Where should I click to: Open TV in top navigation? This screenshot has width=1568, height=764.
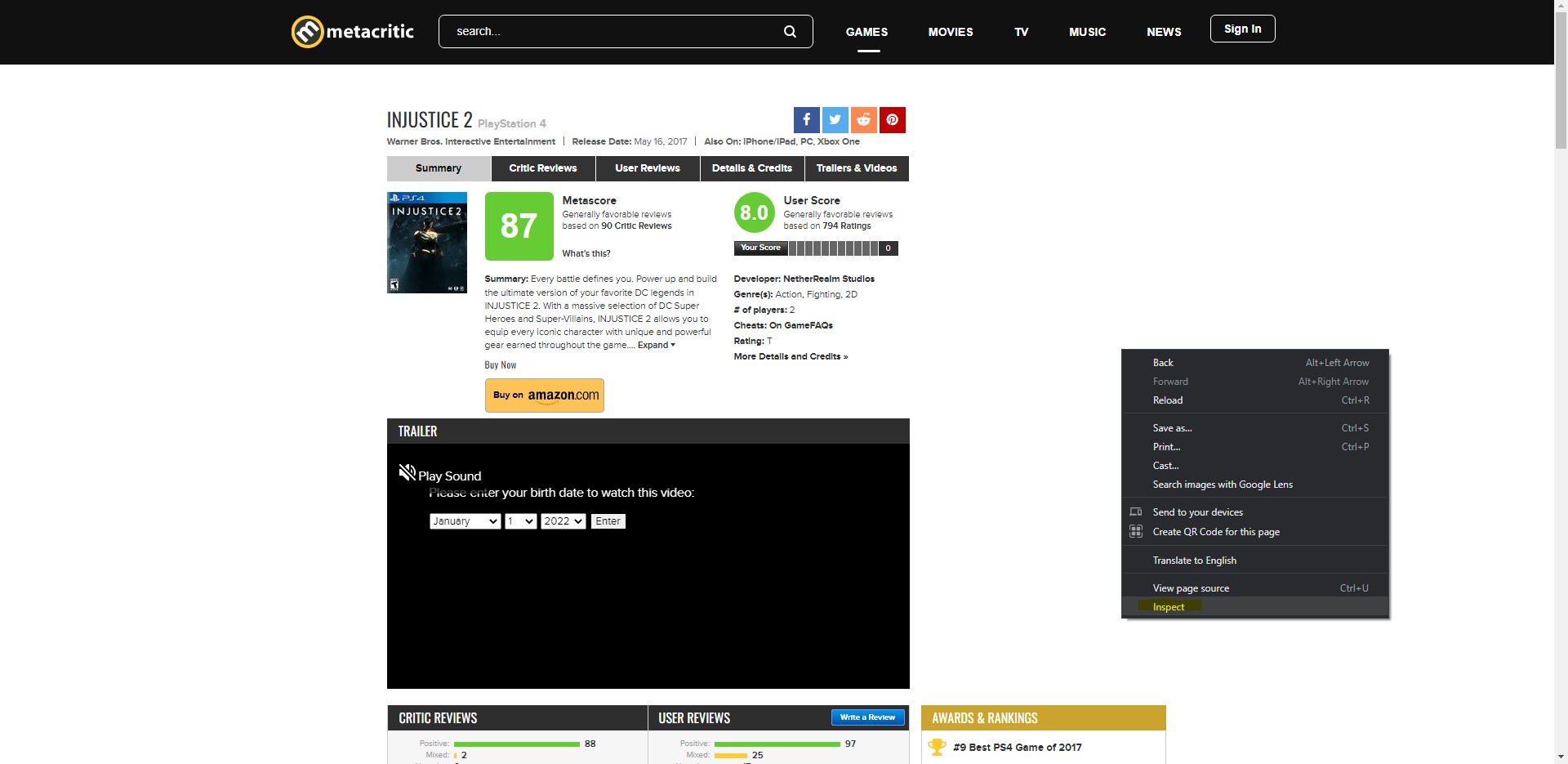1021,32
